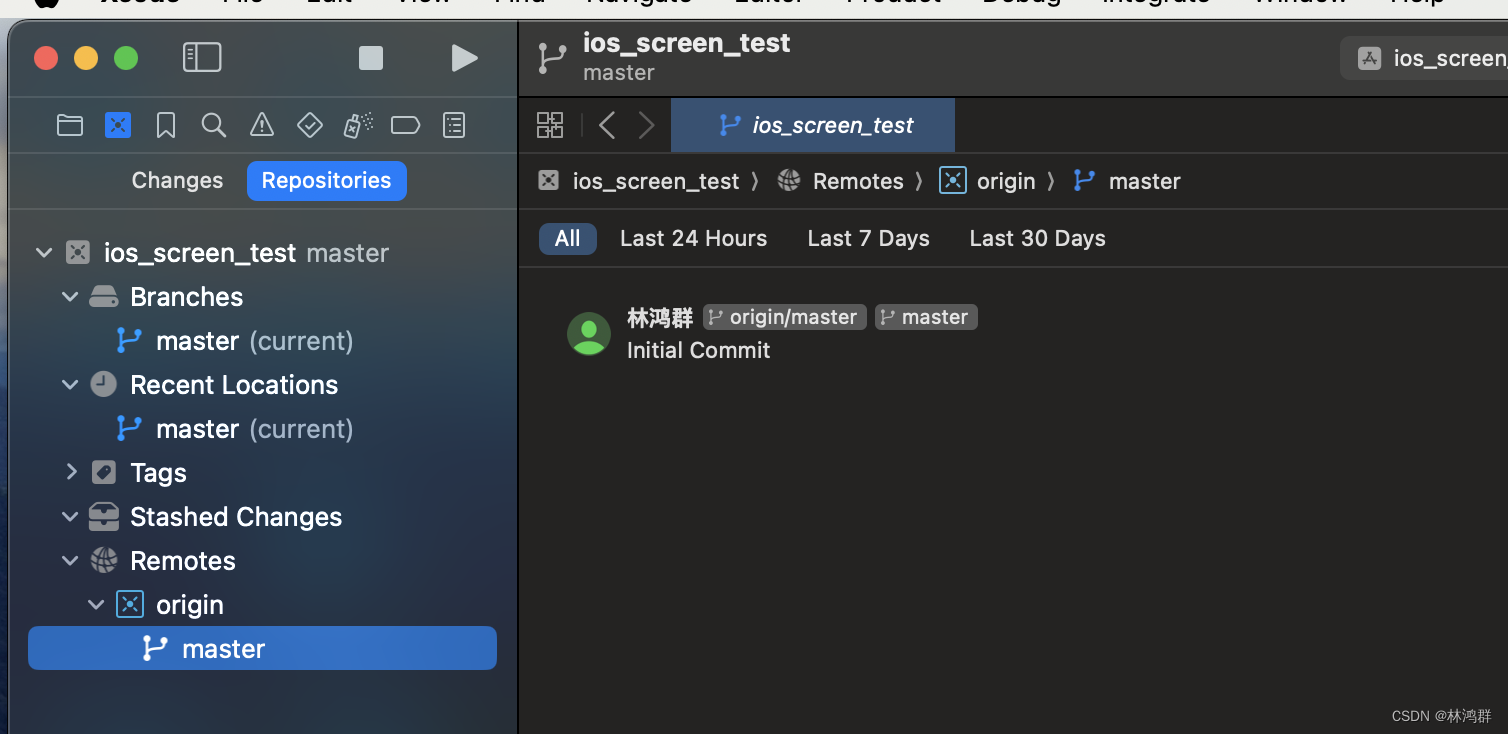Collapse the origin remote
Screen dimensions: 1508x734
point(96,605)
